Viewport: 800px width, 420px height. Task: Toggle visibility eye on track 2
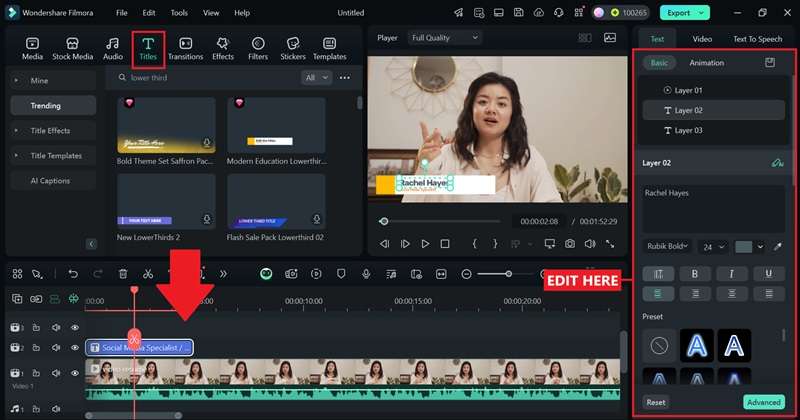75,348
